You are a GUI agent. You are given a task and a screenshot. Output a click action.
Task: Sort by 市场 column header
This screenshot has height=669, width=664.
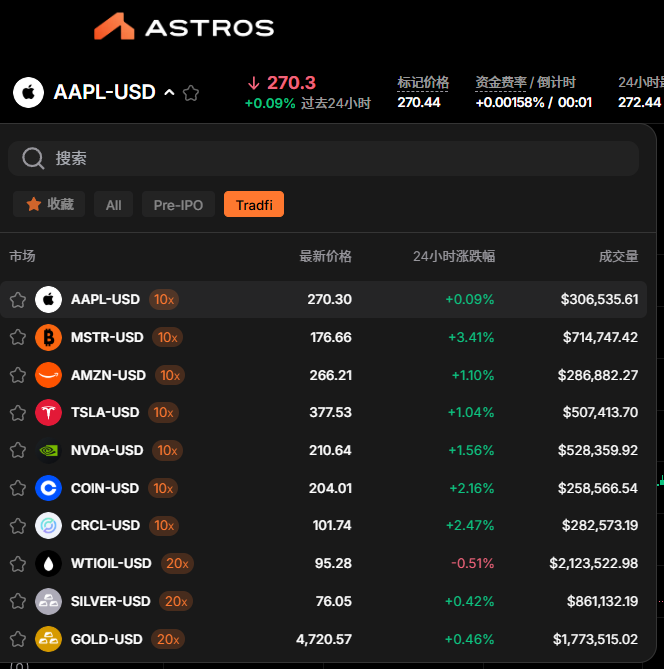pyautogui.click(x=22, y=256)
